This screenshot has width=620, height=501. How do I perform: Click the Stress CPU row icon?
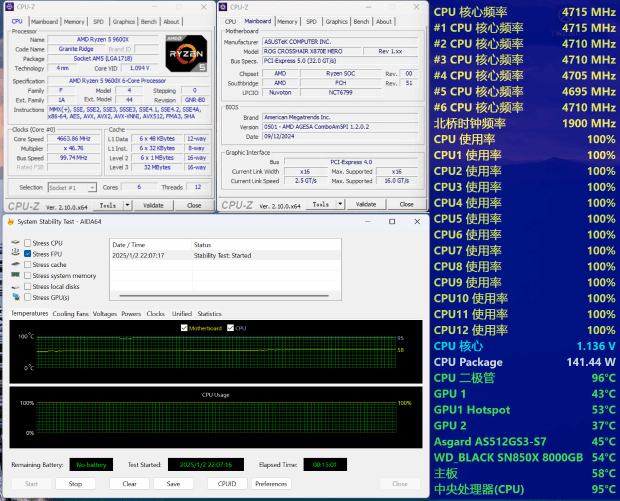15,242
